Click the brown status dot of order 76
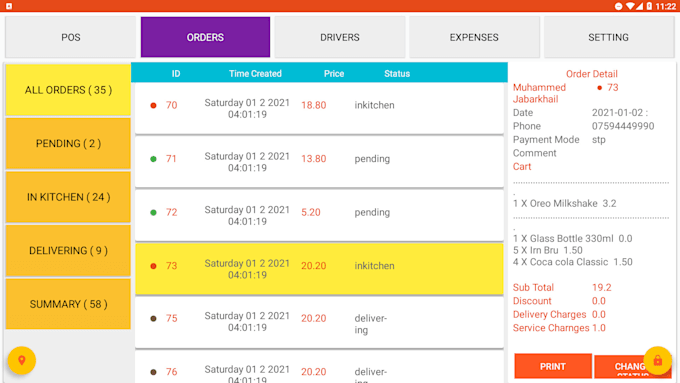 tap(153, 372)
